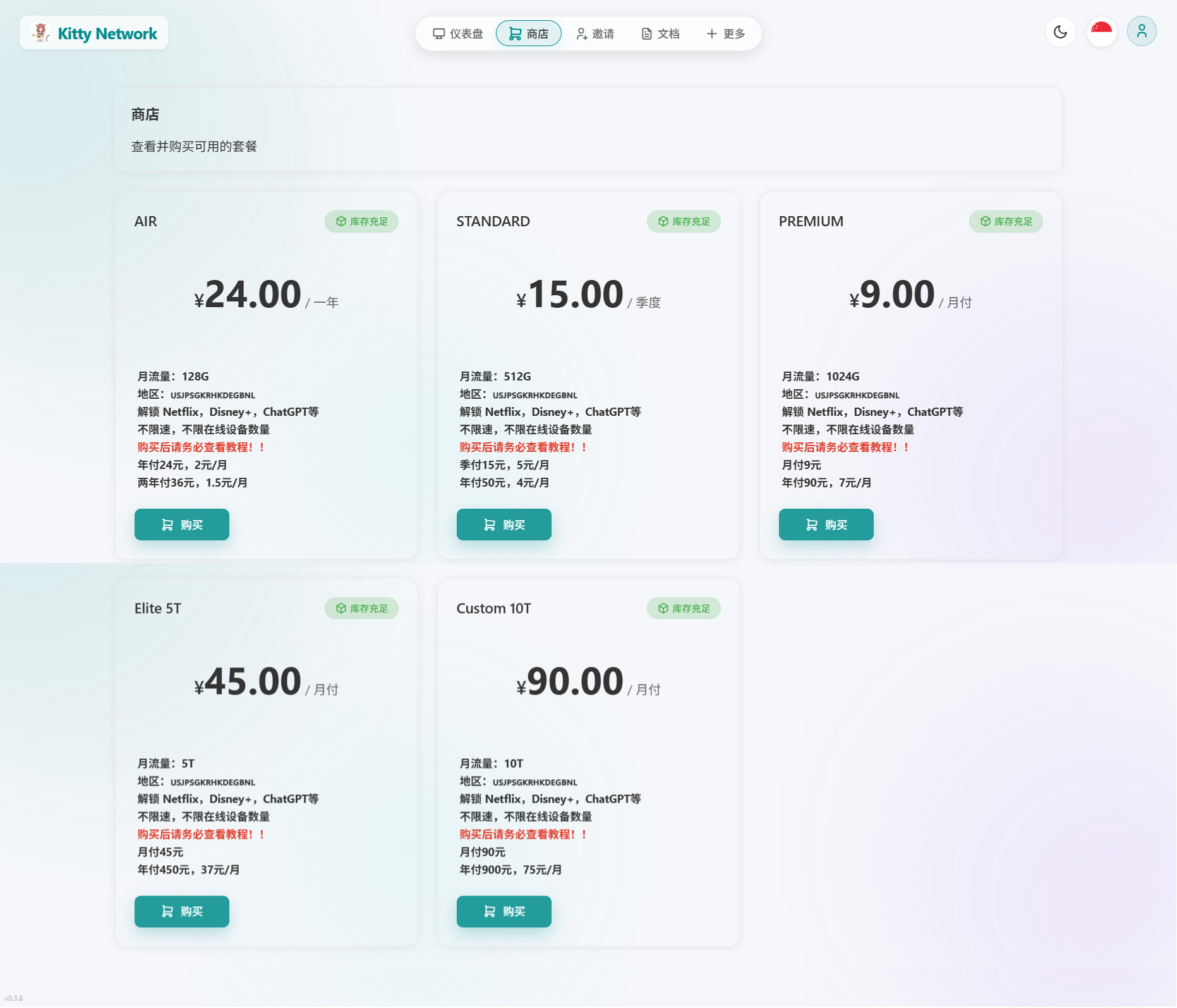
Task: Open user account avatar menu
Action: coord(1142,32)
